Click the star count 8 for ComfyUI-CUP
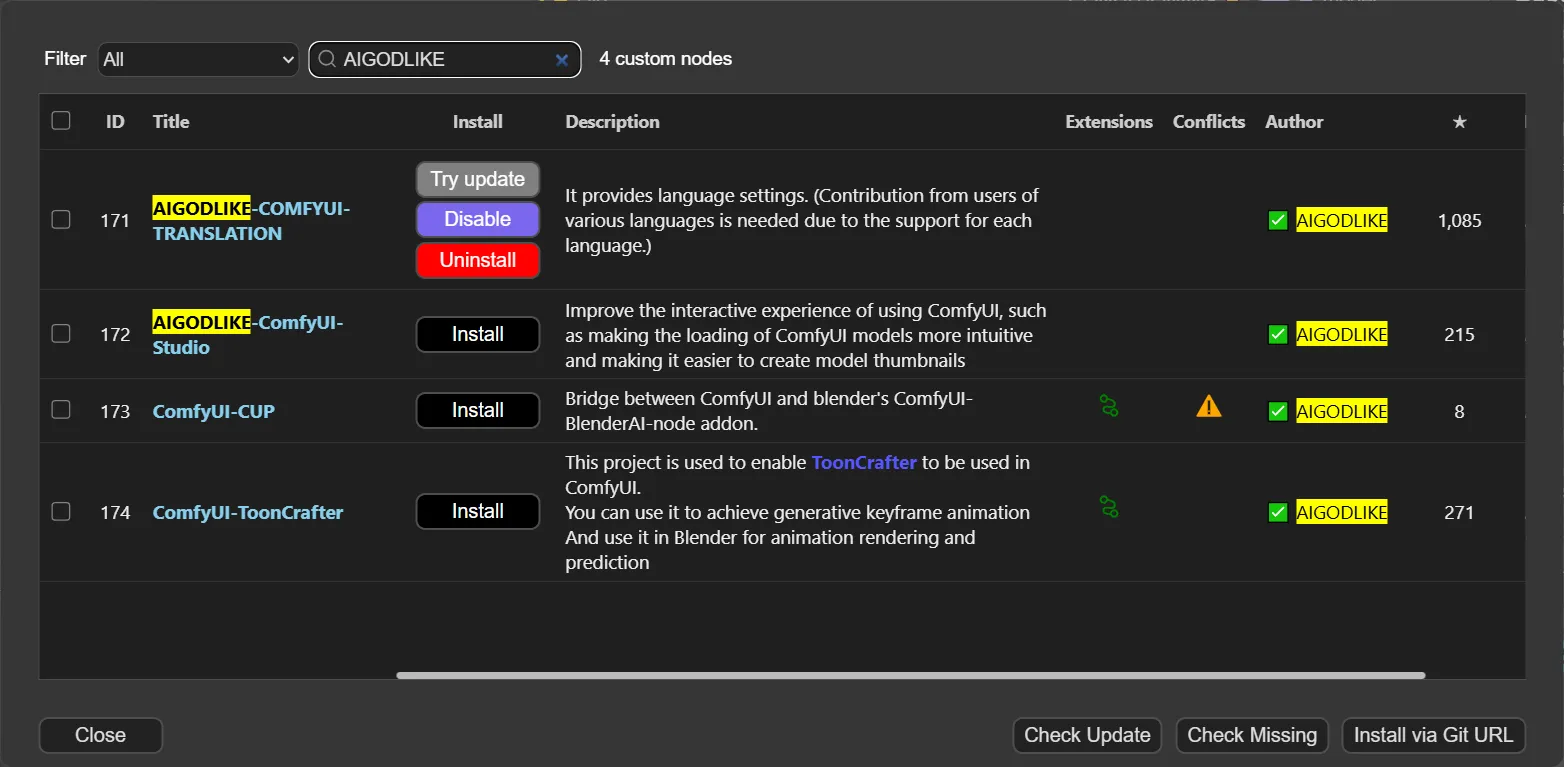 (x=1459, y=411)
